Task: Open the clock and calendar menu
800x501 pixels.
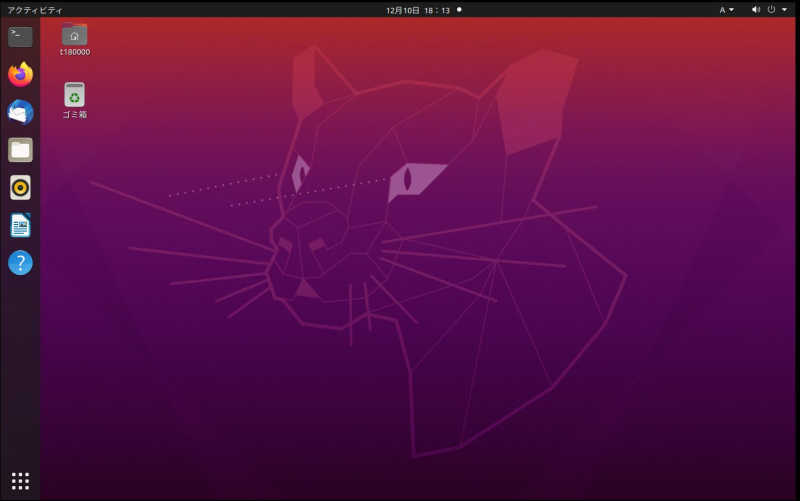Action: coord(418,10)
